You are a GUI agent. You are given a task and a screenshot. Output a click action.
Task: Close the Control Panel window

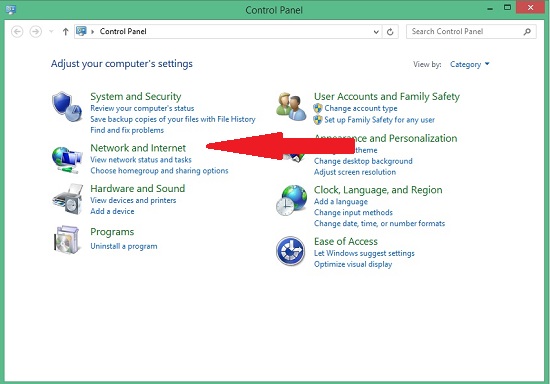(x=530, y=7)
